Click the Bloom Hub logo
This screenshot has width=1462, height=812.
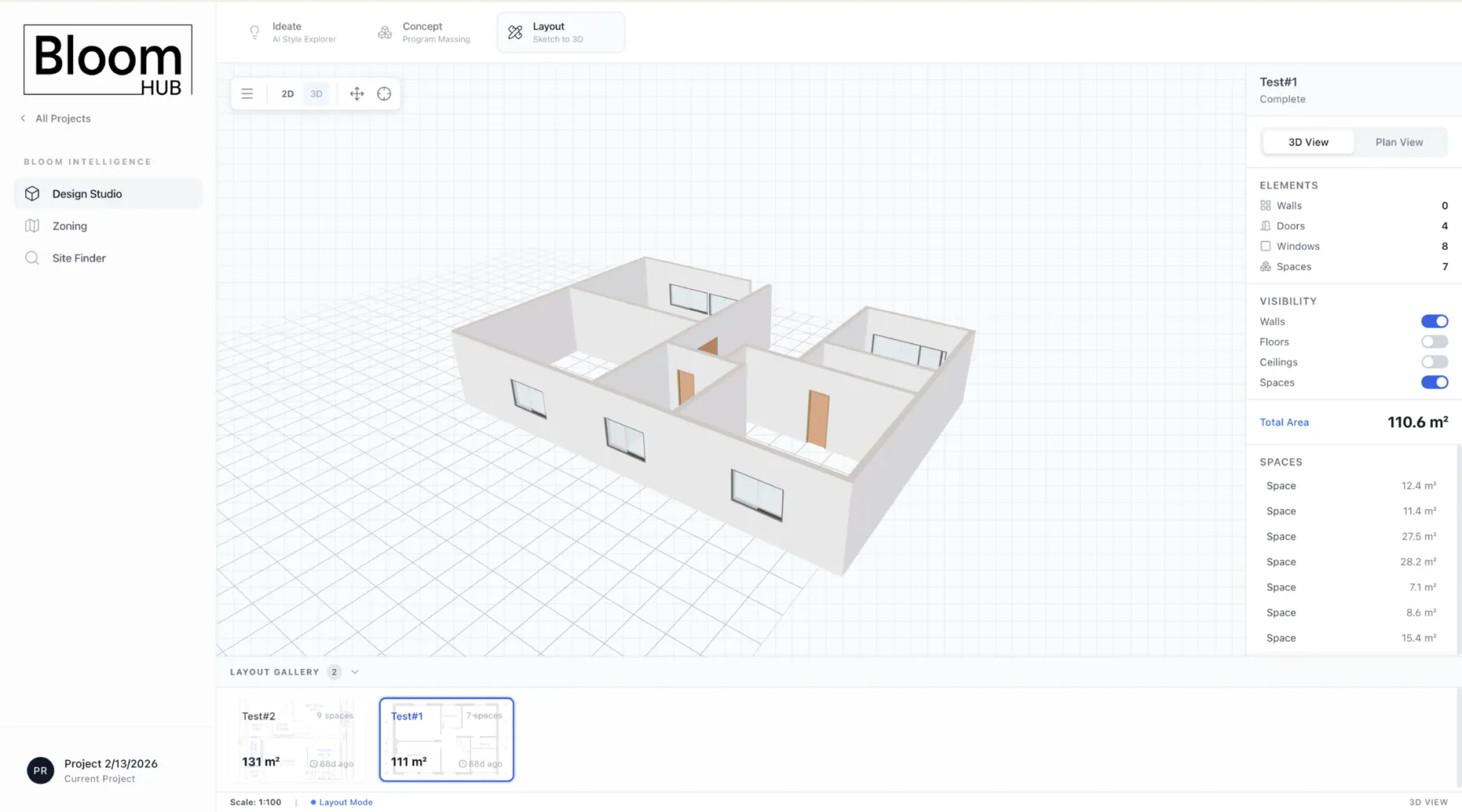coord(107,59)
